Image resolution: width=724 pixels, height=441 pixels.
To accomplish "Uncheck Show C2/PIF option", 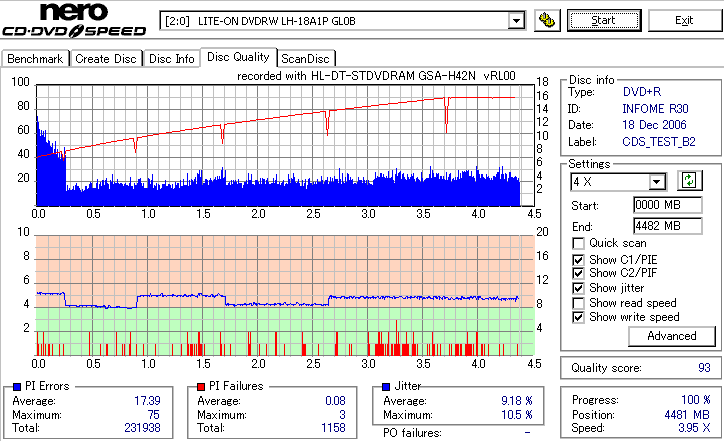I will coord(578,273).
